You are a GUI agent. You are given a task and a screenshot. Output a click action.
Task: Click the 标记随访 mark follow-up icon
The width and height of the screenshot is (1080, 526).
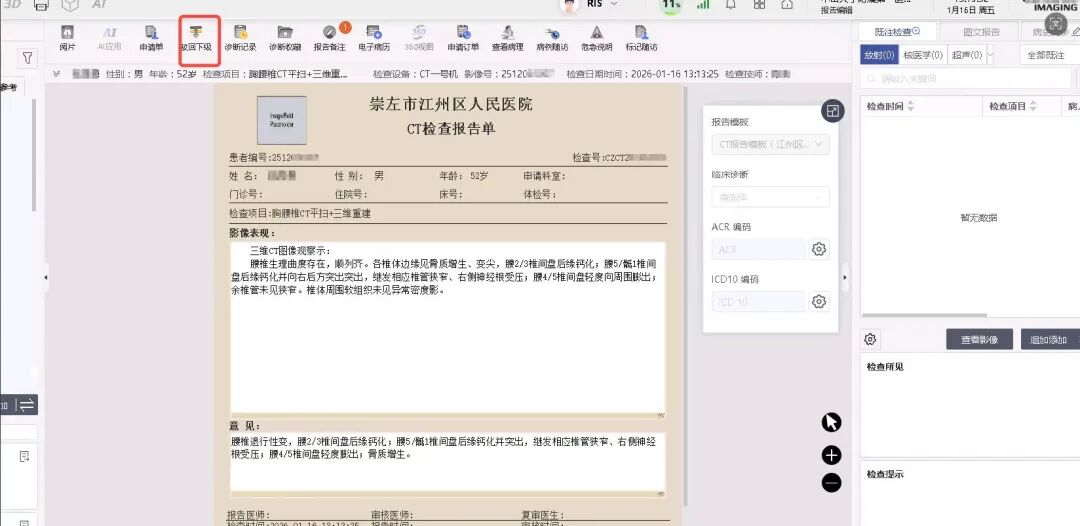pyautogui.click(x=641, y=38)
